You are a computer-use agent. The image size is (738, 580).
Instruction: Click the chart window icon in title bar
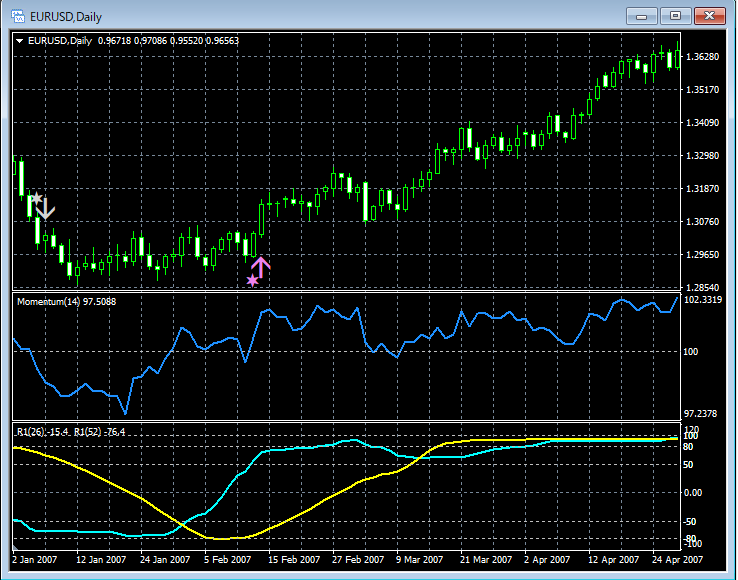(x=17, y=15)
